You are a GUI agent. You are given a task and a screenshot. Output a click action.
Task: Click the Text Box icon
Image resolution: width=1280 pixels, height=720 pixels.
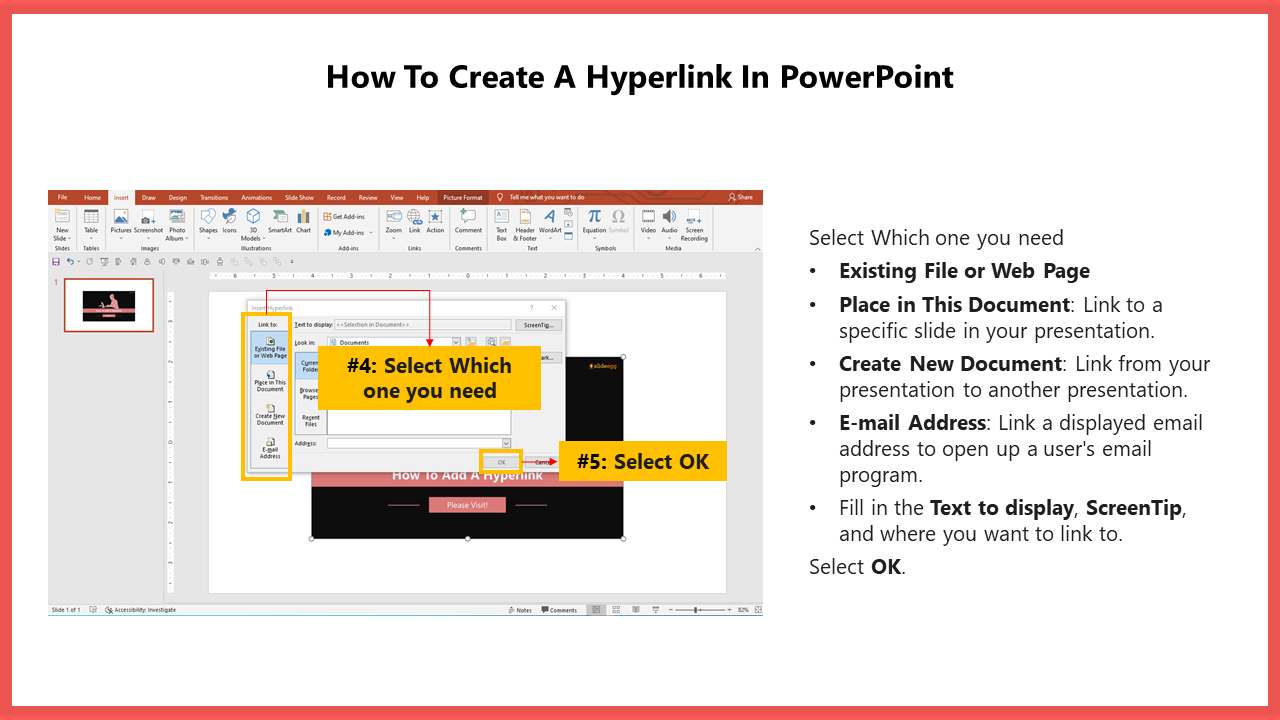[502, 218]
